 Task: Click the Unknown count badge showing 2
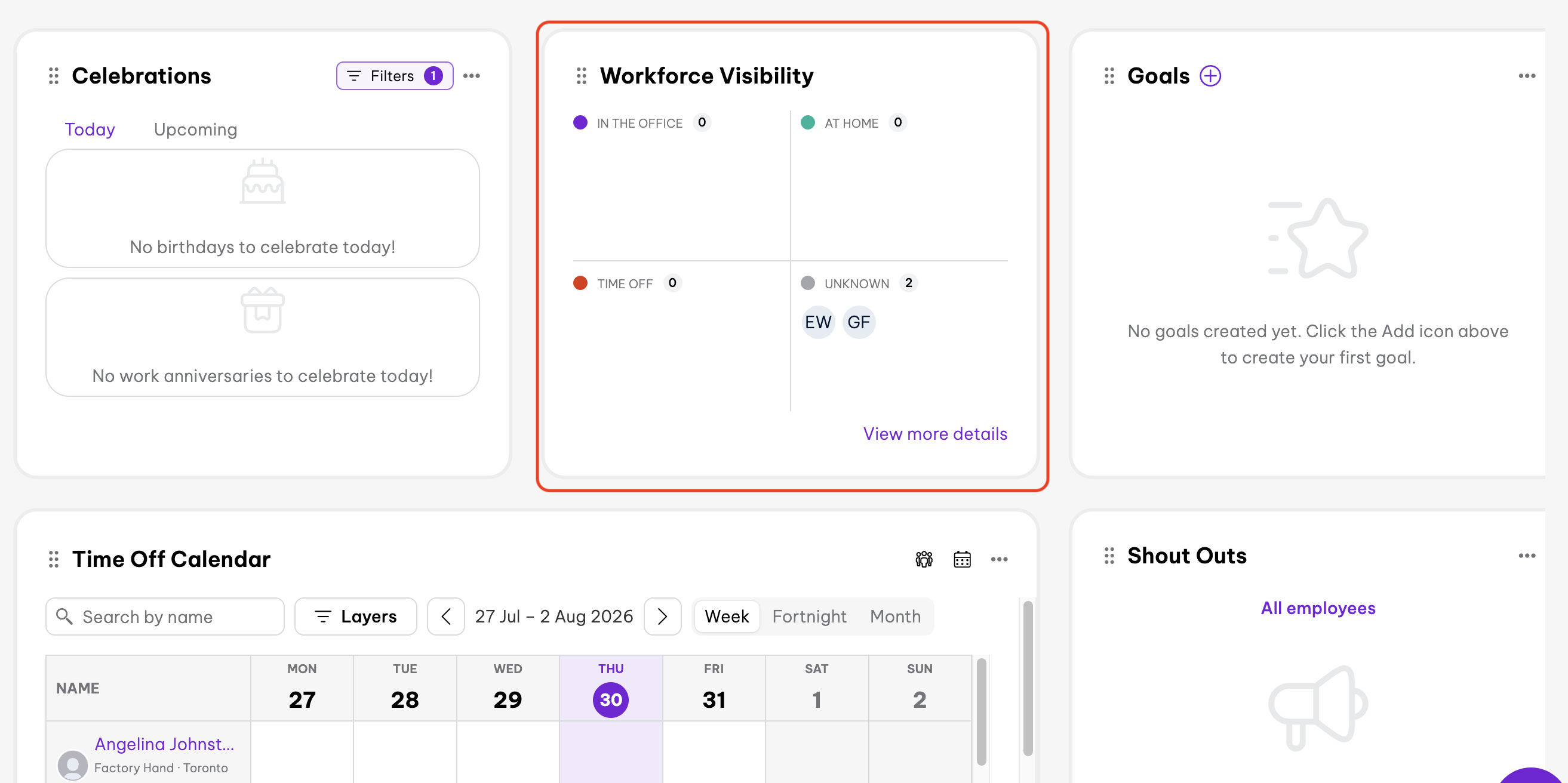click(909, 283)
